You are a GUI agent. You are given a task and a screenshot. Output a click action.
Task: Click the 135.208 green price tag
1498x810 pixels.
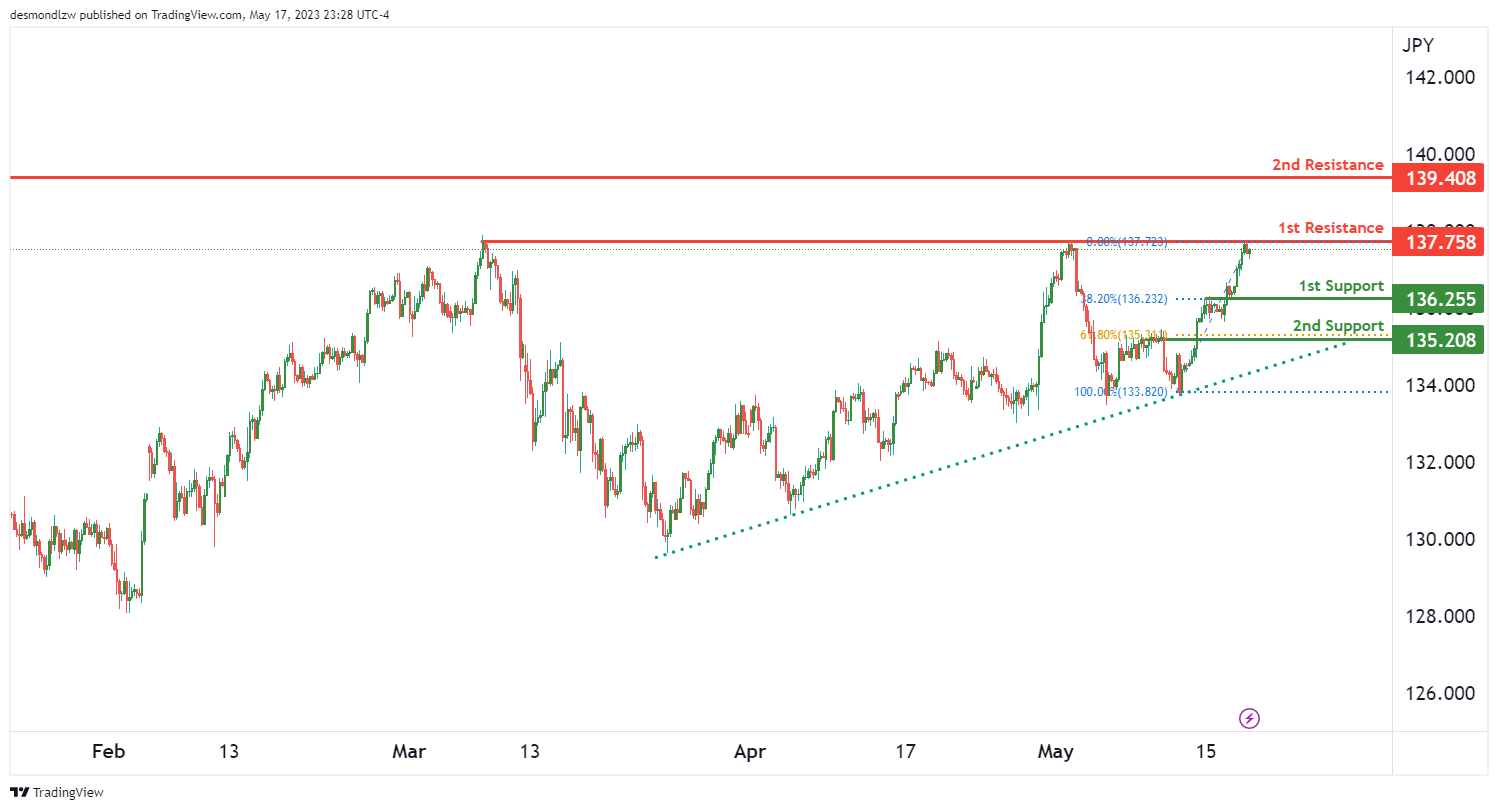[x=1441, y=340]
